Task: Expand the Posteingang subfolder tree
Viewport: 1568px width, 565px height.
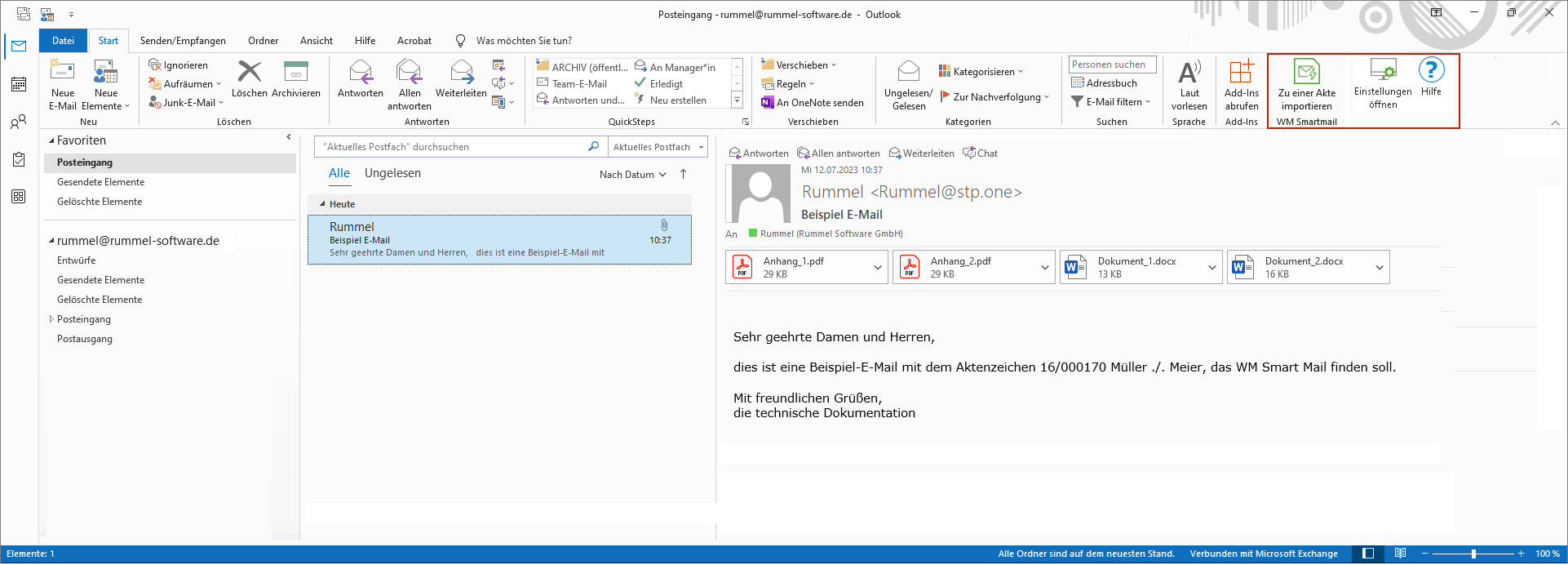Action: click(51, 319)
